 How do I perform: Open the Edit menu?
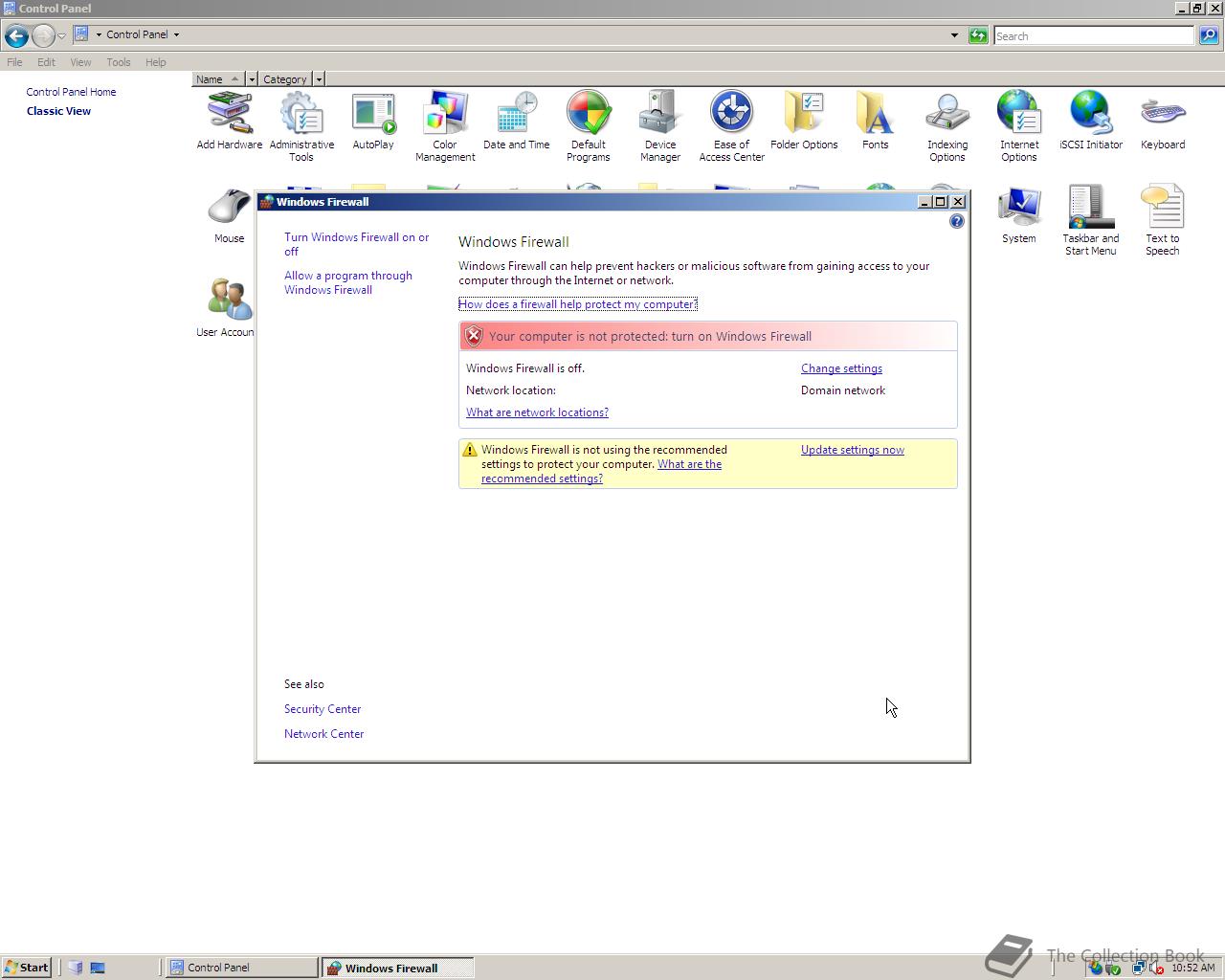click(x=46, y=62)
